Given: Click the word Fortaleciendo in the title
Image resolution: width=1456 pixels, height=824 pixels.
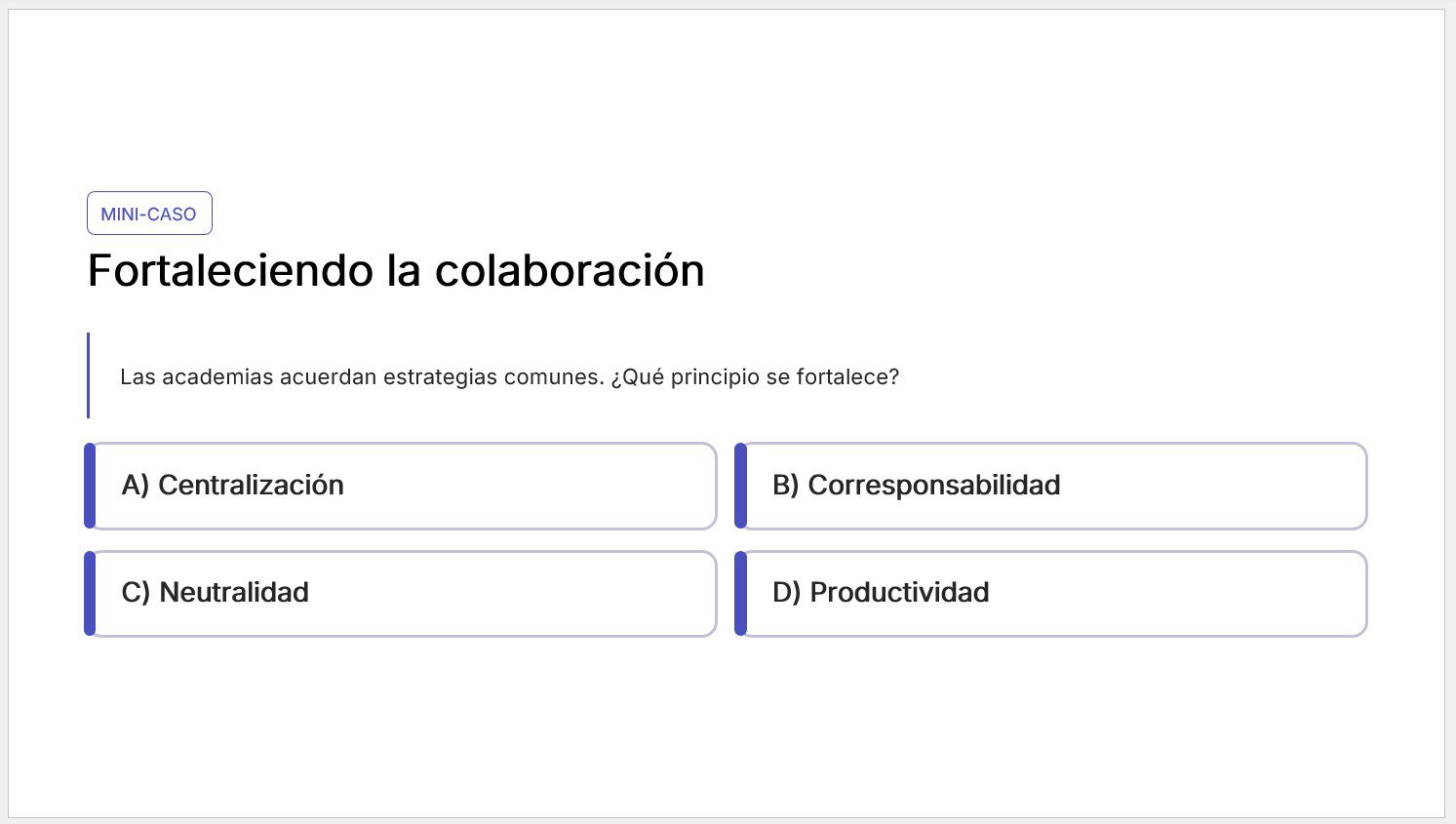Looking at the screenshot, I should tap(230, 271).
